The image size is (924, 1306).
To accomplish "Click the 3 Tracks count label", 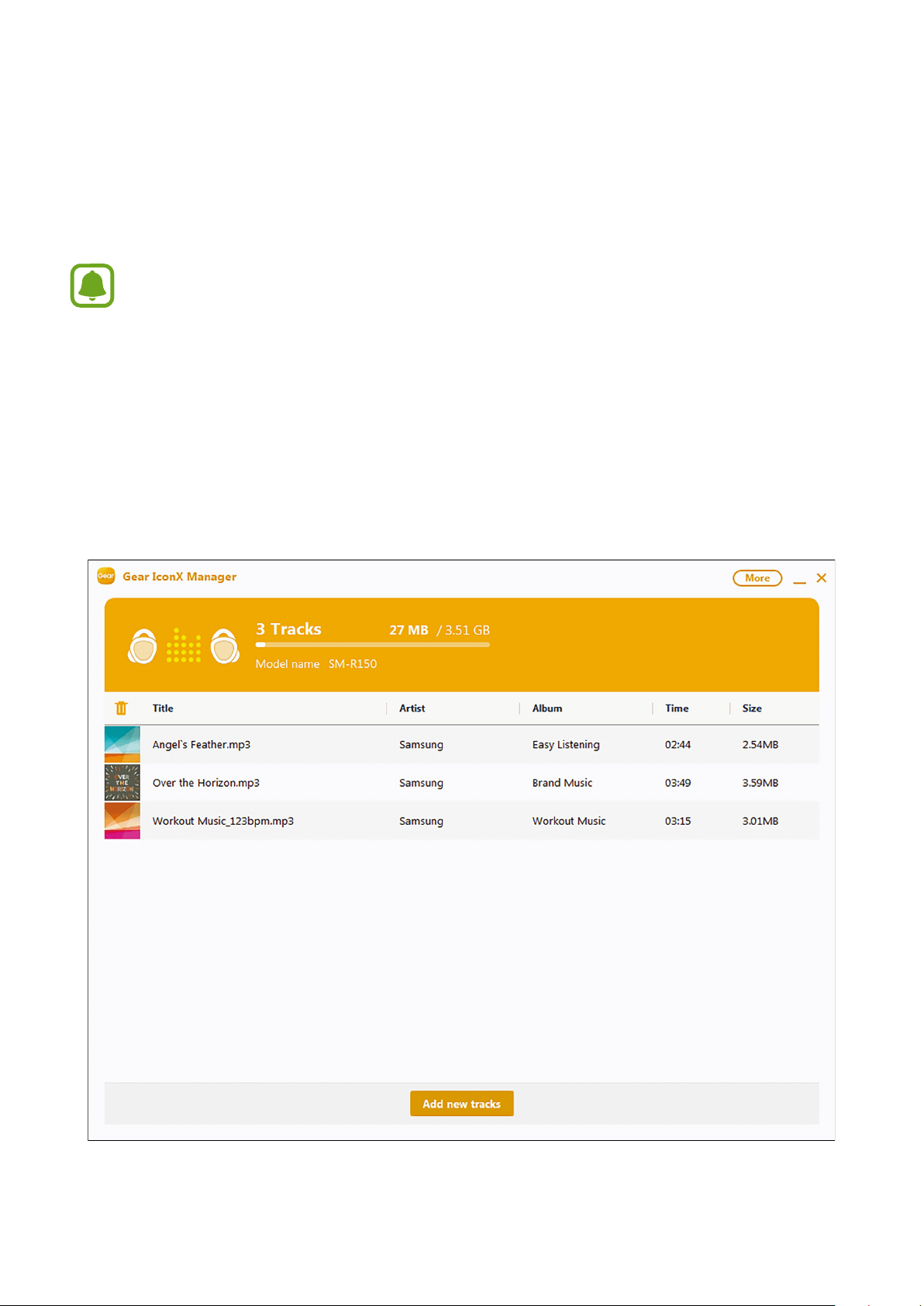I will (288, 629).
